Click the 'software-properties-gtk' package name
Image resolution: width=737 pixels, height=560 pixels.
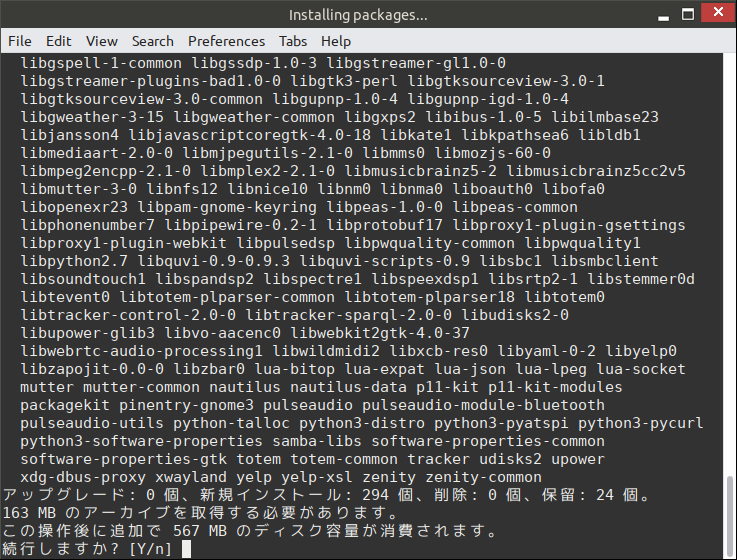tap(123, 459)
